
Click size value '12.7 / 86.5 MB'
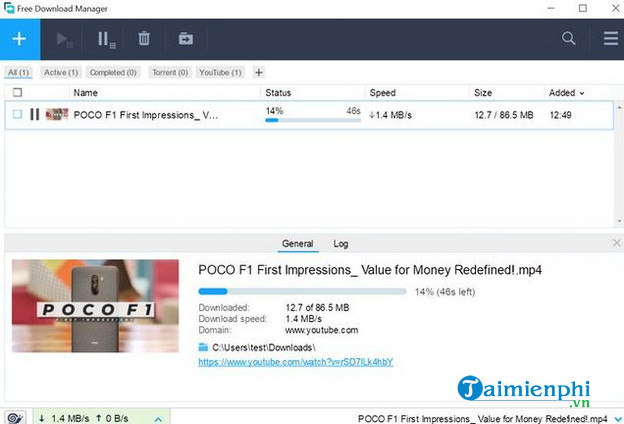coord(504,115)
